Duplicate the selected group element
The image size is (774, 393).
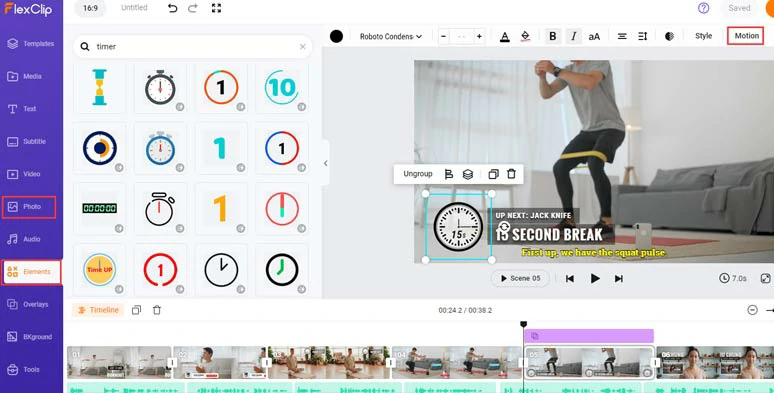(x=493, y=174)
